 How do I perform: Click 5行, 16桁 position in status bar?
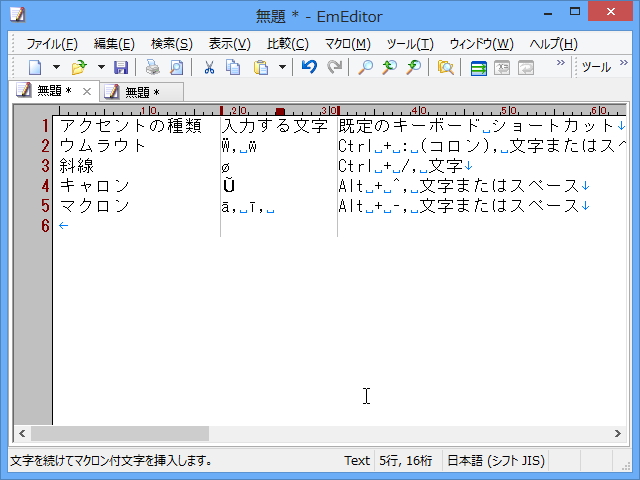(x=405, y=460)
